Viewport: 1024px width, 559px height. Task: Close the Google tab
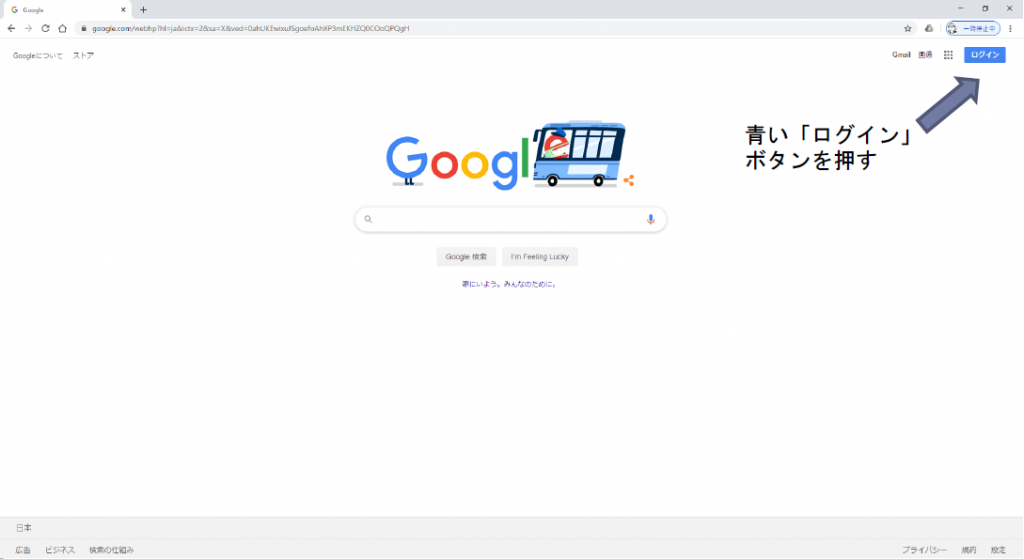[x=123, y=10]
